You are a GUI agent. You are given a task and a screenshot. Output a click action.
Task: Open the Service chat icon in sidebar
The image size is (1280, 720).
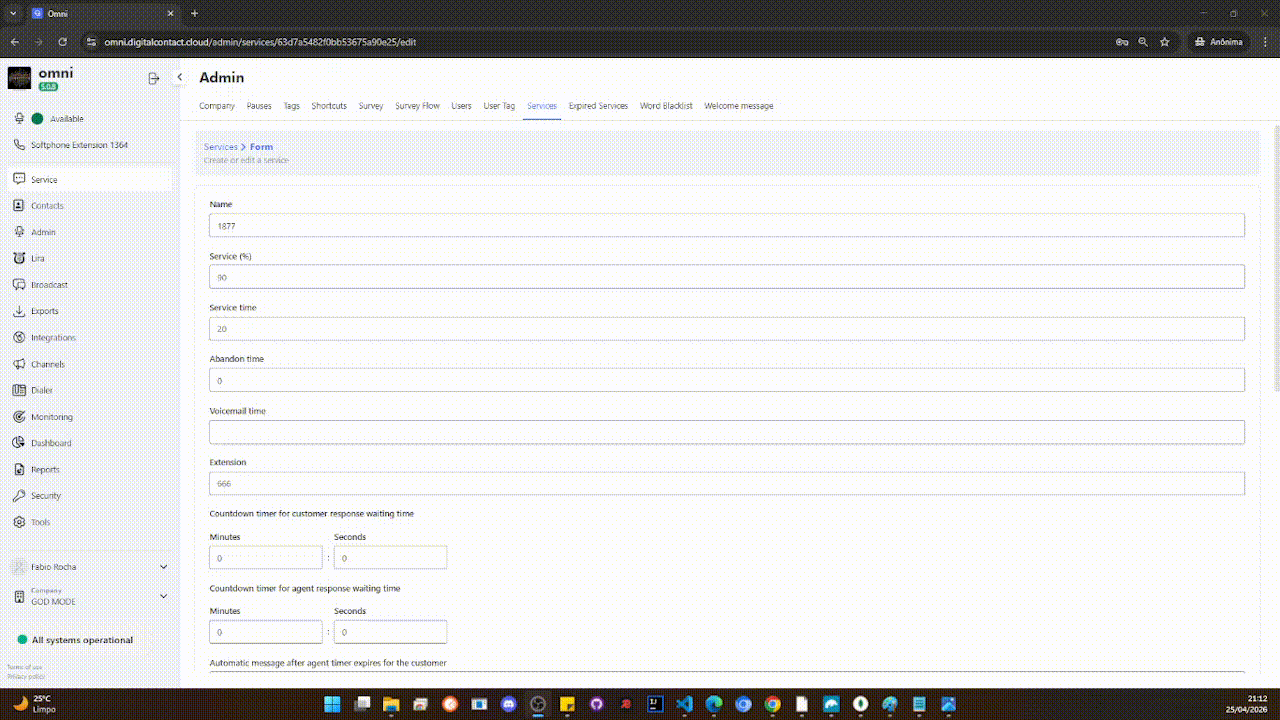pos(19,179)
